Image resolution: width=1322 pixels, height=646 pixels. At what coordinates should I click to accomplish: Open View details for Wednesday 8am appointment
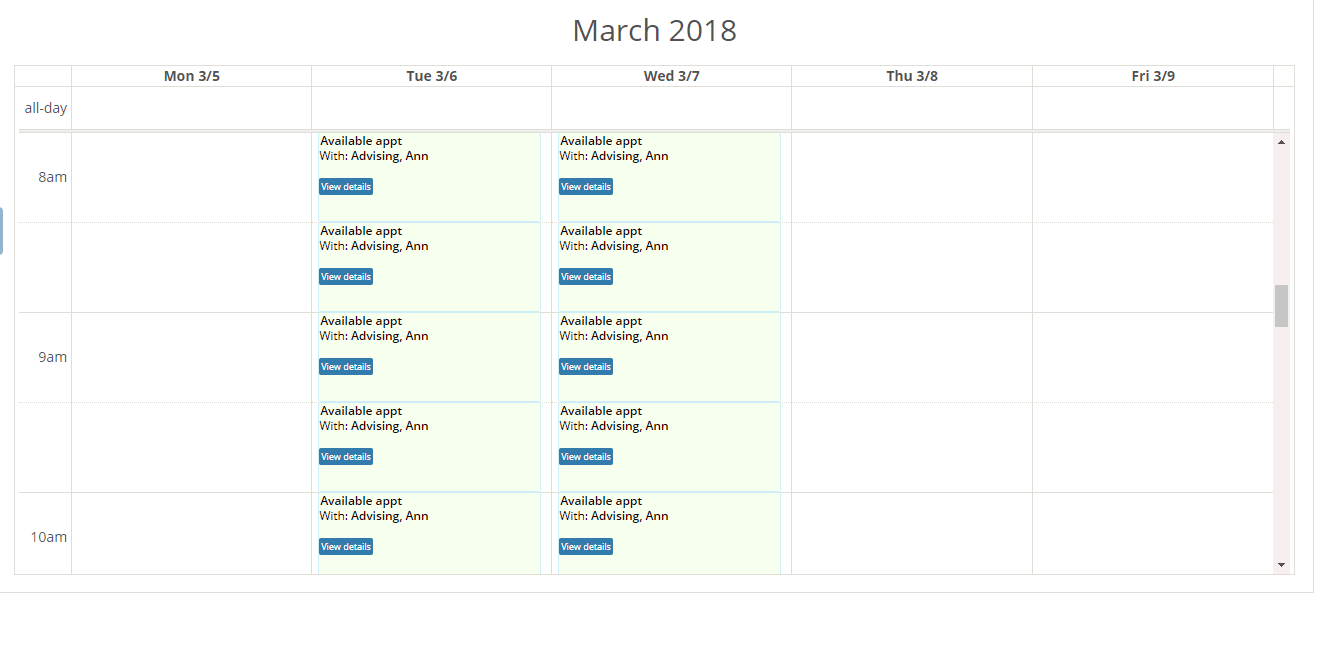tap(586, 187)
